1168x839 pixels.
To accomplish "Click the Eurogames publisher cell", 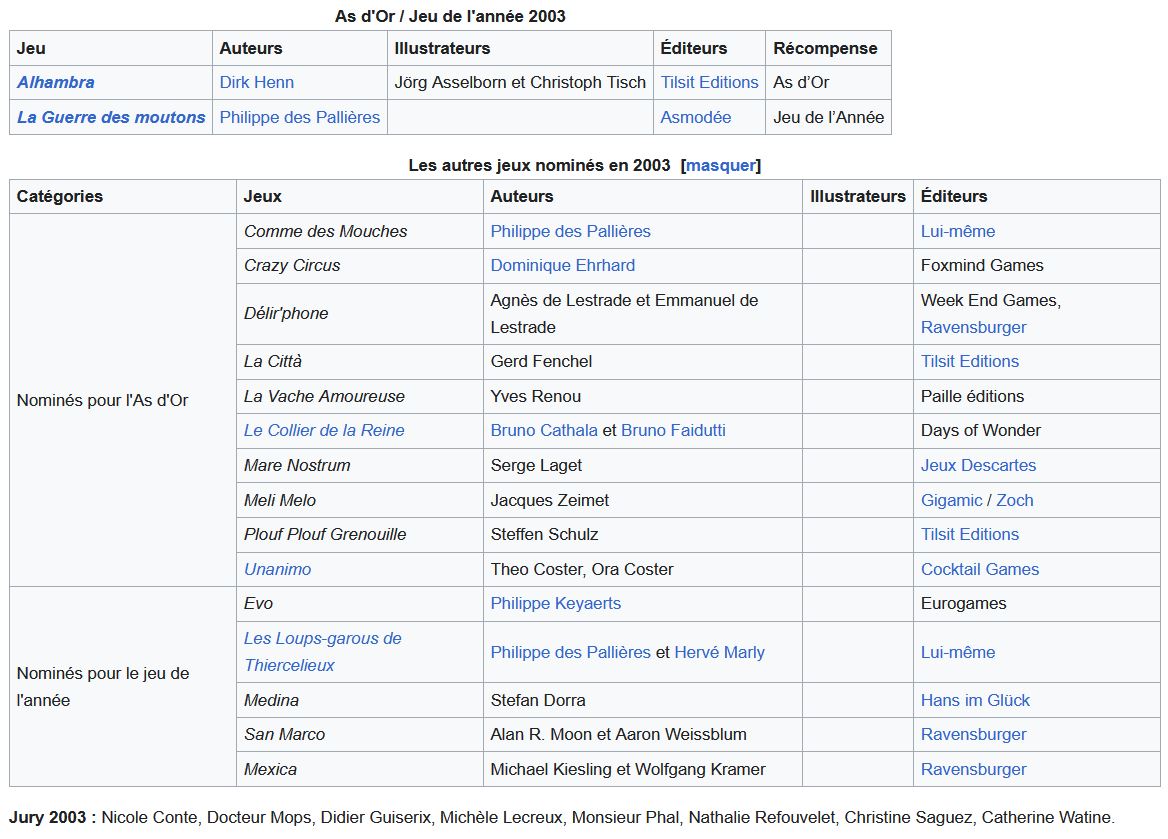I will click(x=1037, y=604).
